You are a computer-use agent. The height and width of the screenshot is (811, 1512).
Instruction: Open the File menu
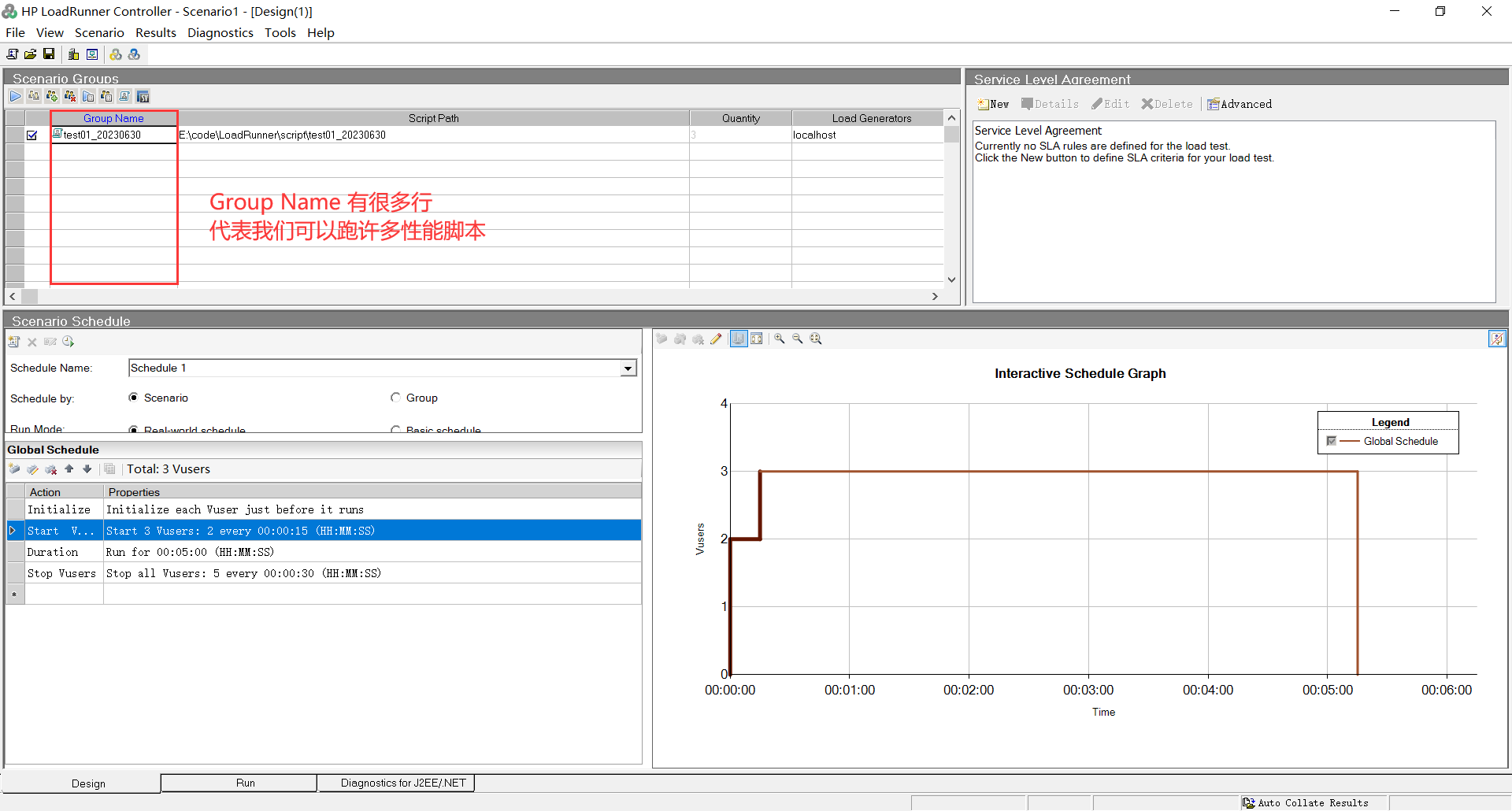click(x=15, y=32)
